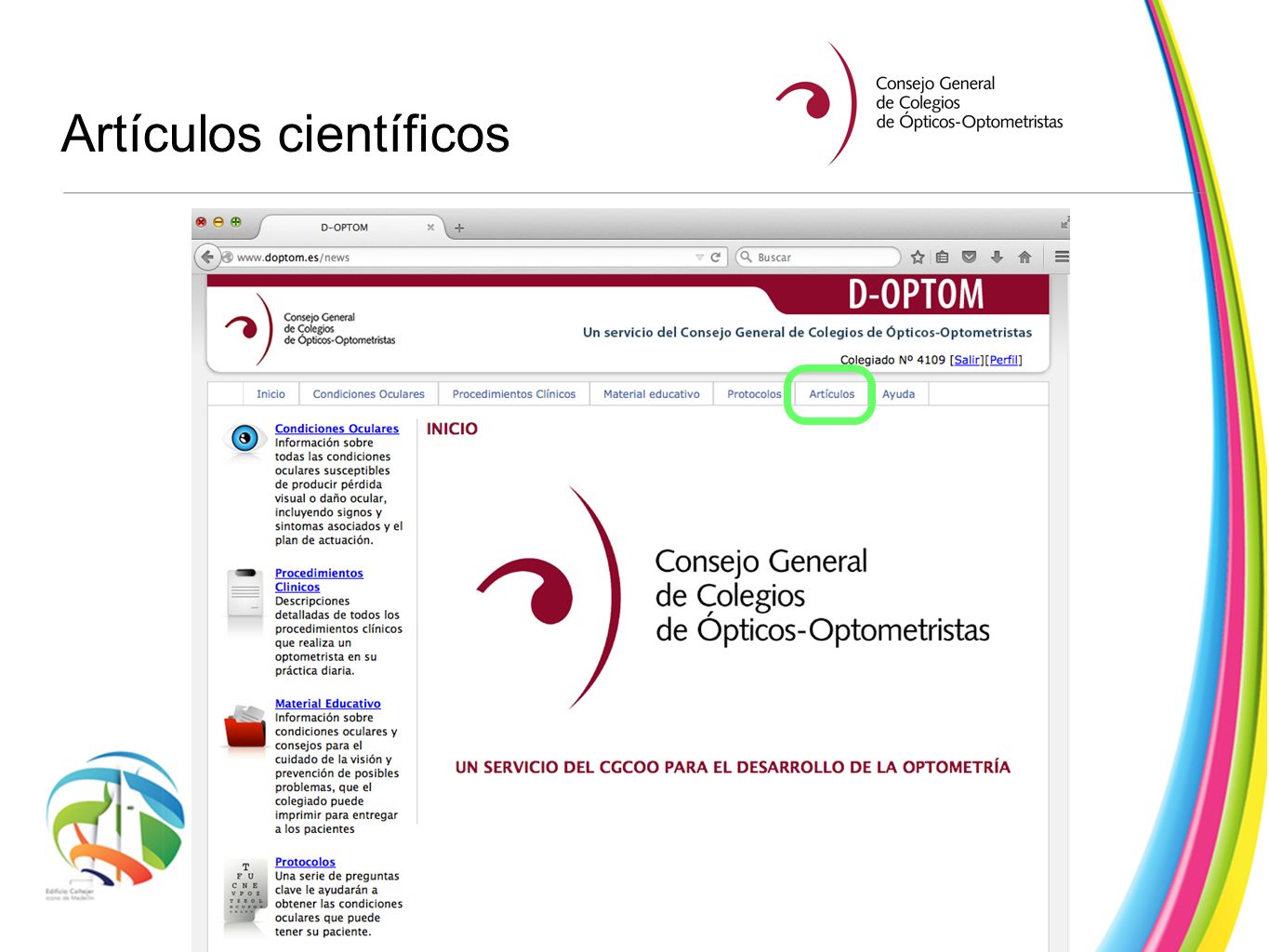Open the Condiciones Oculares menu item
The height and width of the screenshot is (952, 1269).
(x=368, y=394)
